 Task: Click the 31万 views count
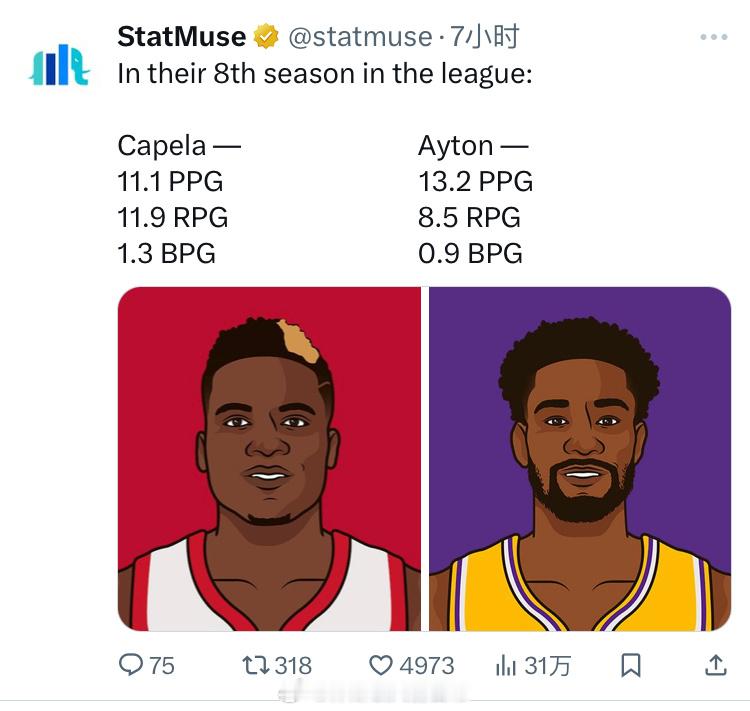pyautogui.click(x=547, y=665)
